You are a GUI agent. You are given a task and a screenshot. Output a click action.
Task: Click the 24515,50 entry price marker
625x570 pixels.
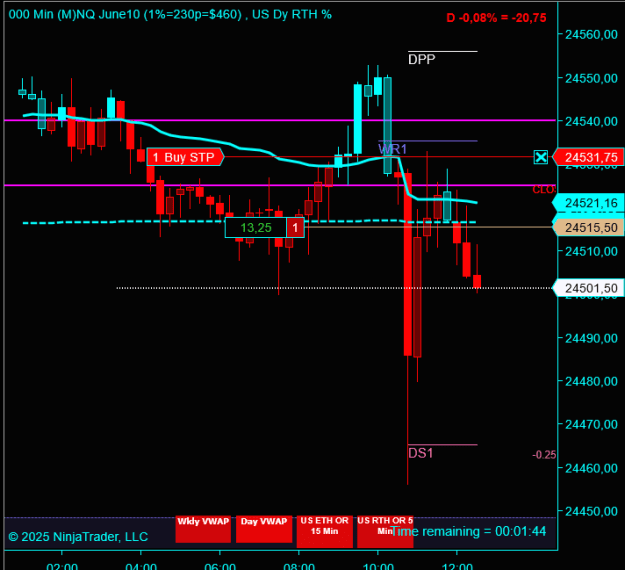point(588,228)
